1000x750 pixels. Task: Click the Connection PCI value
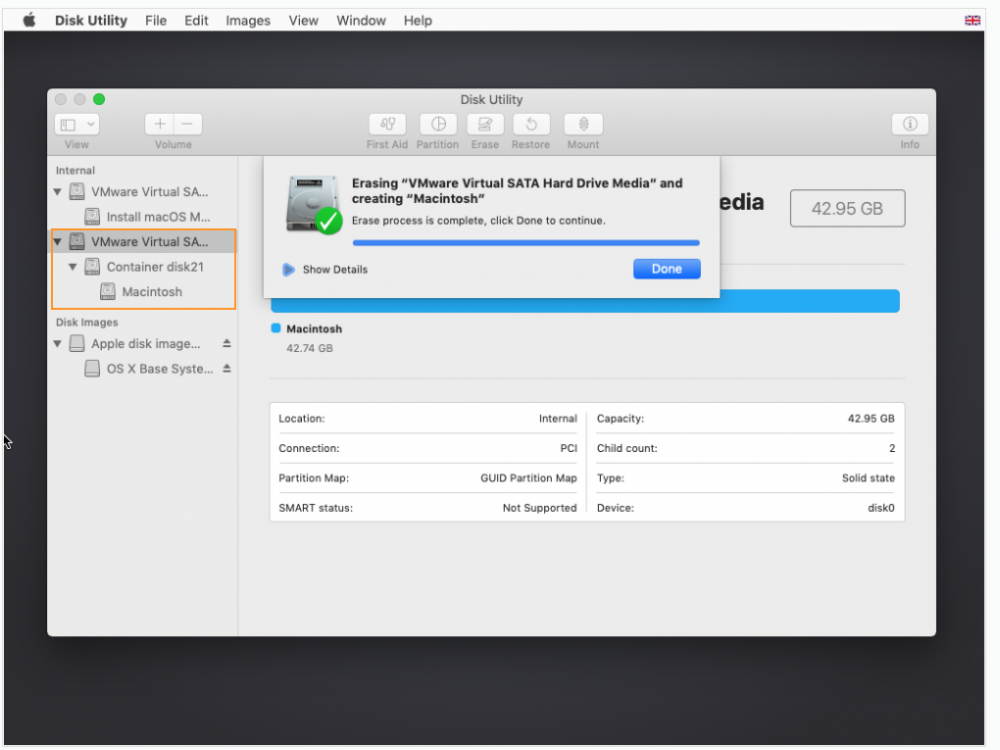pyautogui.click(x=569, y=448)
